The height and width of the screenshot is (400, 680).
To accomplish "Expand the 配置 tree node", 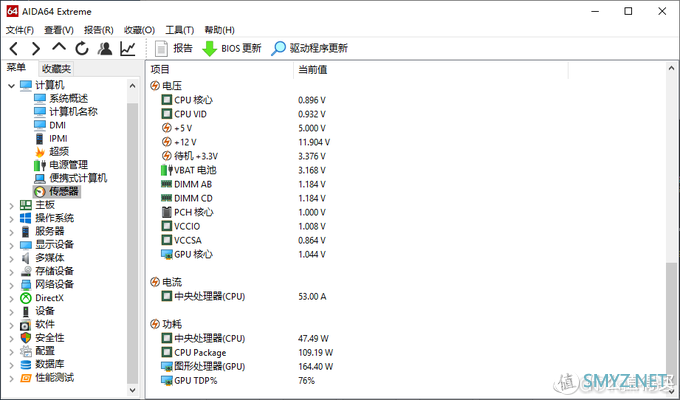I will pos(11,352).
